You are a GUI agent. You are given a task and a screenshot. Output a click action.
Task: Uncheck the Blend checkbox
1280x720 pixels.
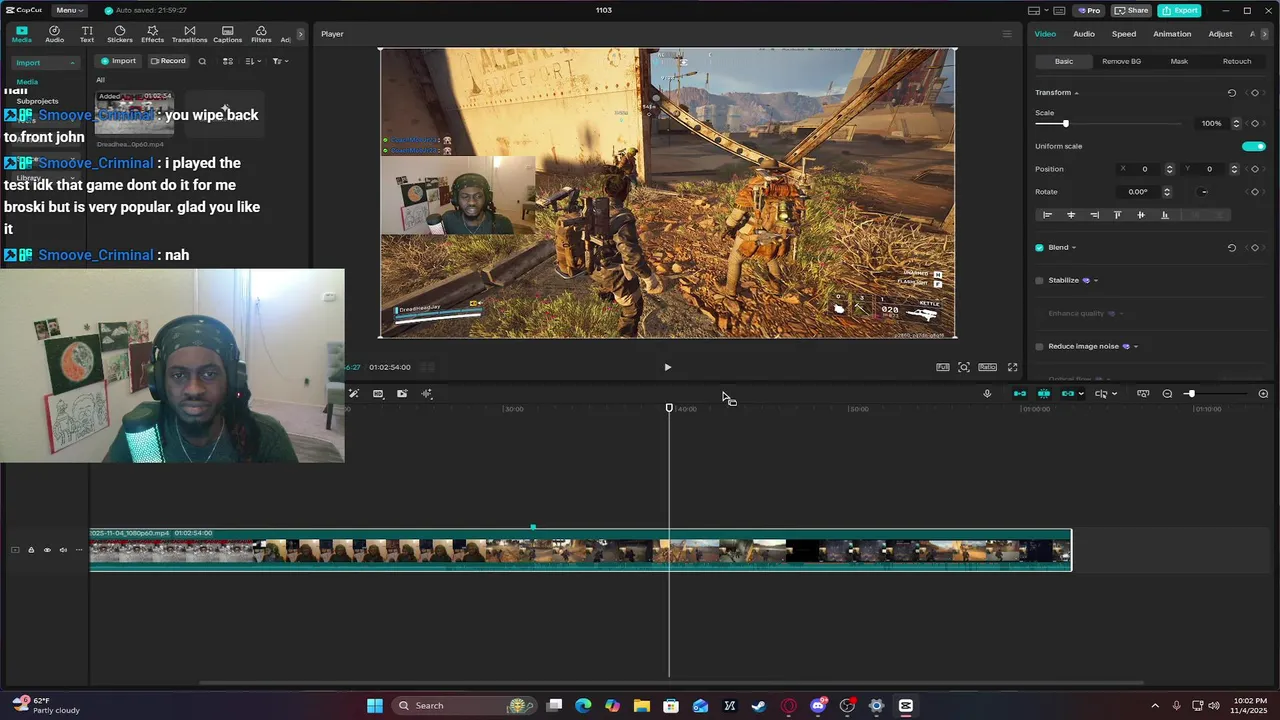1039,247
